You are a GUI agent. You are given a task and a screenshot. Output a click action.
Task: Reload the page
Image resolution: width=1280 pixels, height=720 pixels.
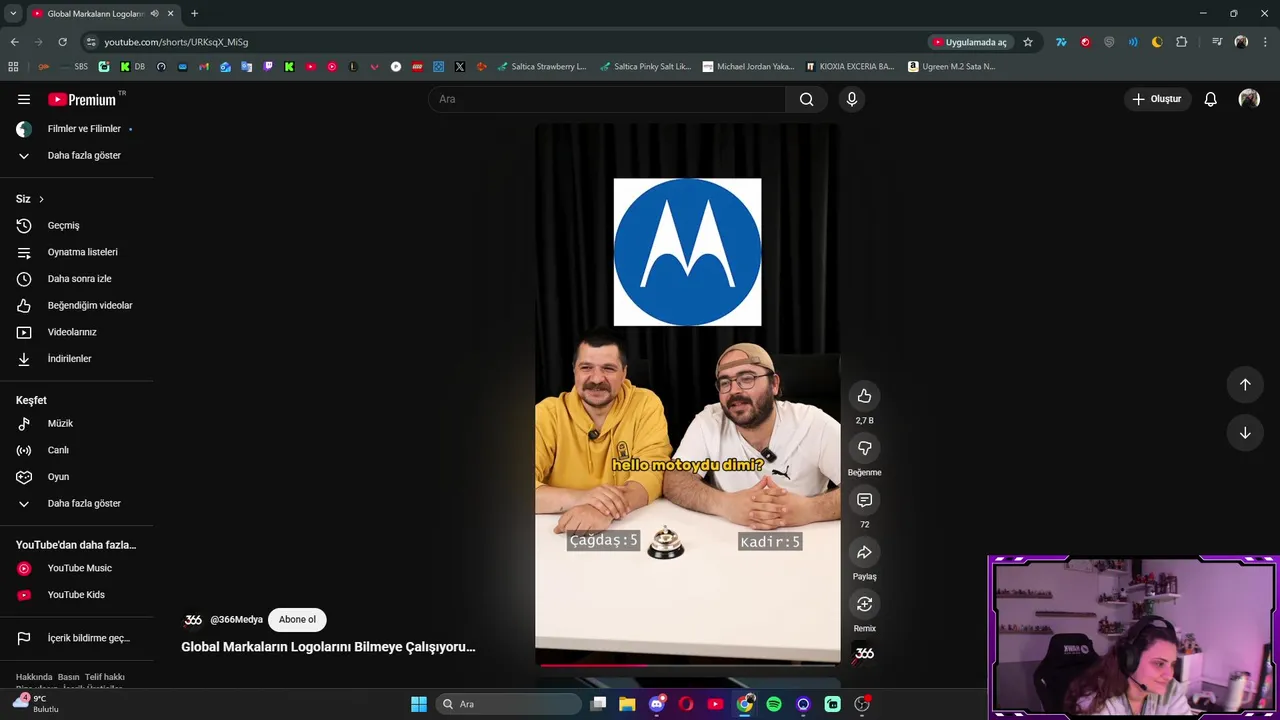[x=62, y=42]
